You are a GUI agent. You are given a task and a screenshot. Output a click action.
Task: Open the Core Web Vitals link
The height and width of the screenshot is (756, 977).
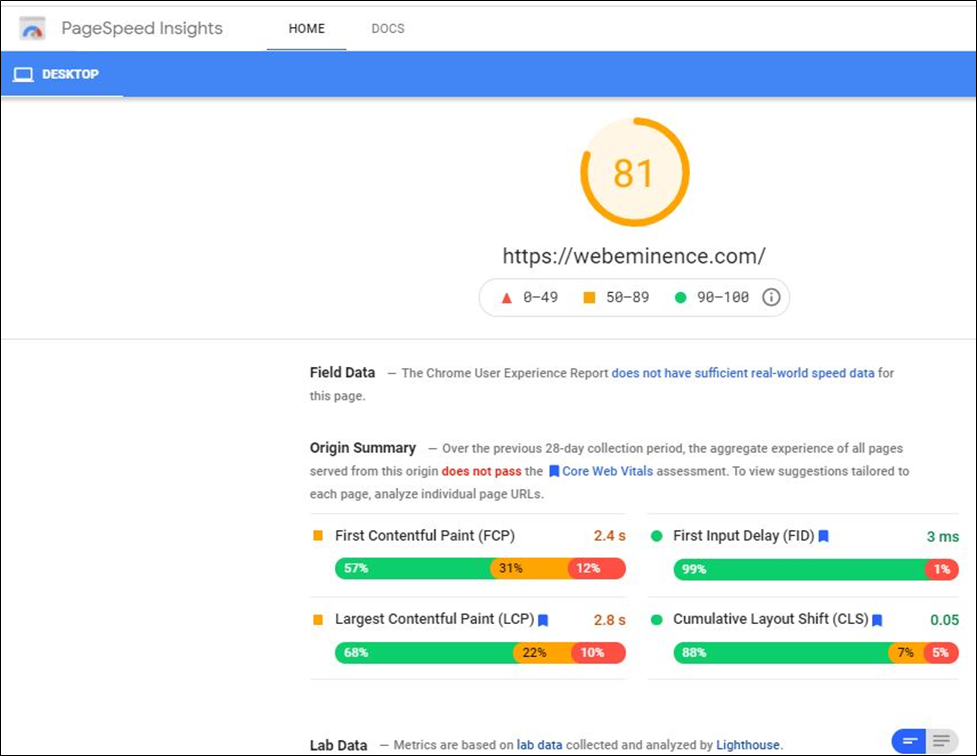[608, 471]
